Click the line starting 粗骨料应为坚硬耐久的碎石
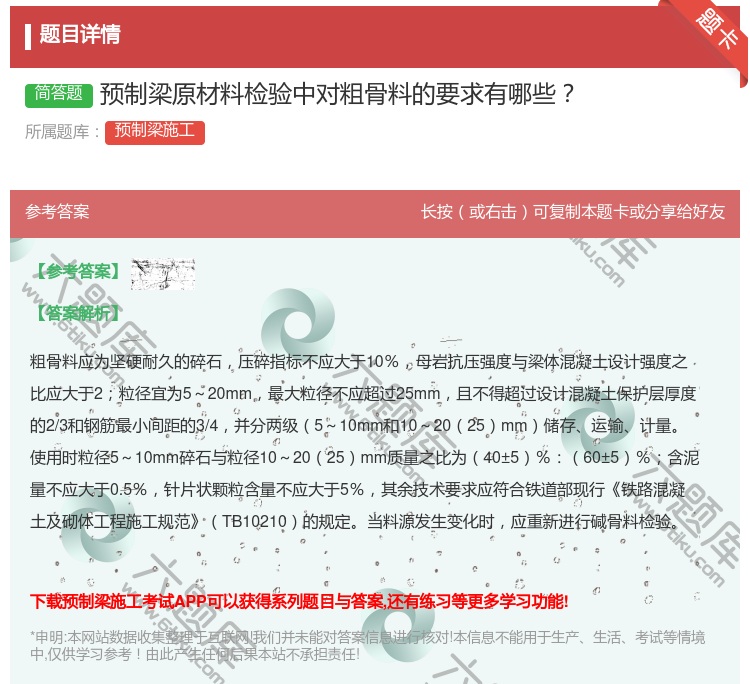Viewport: 750px width, 684px height. (x=359, y=362)
